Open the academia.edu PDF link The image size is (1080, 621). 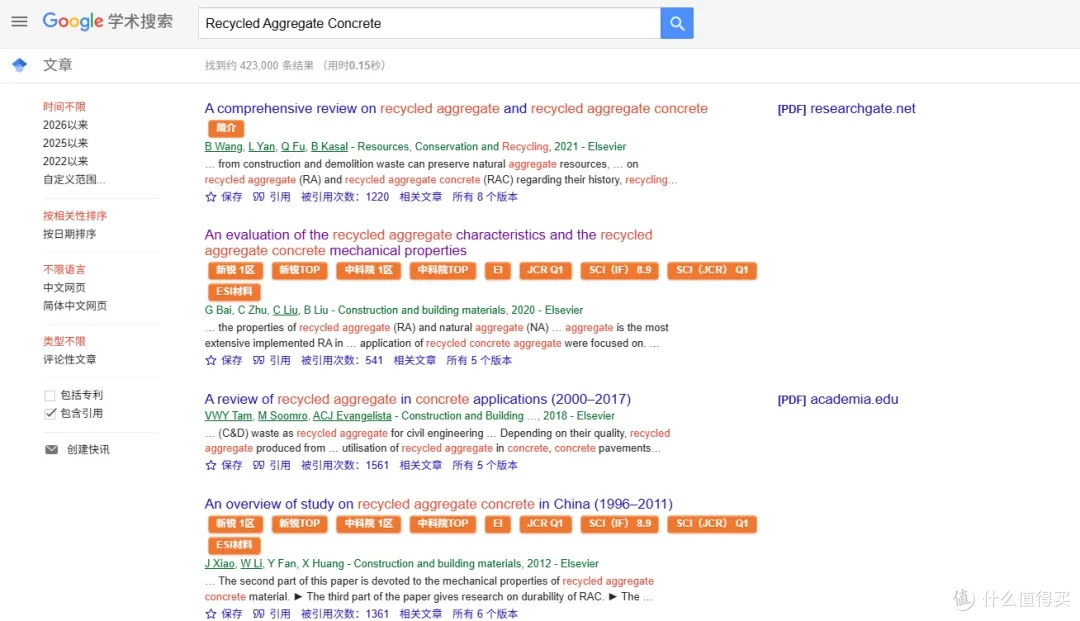pos(838,399)
